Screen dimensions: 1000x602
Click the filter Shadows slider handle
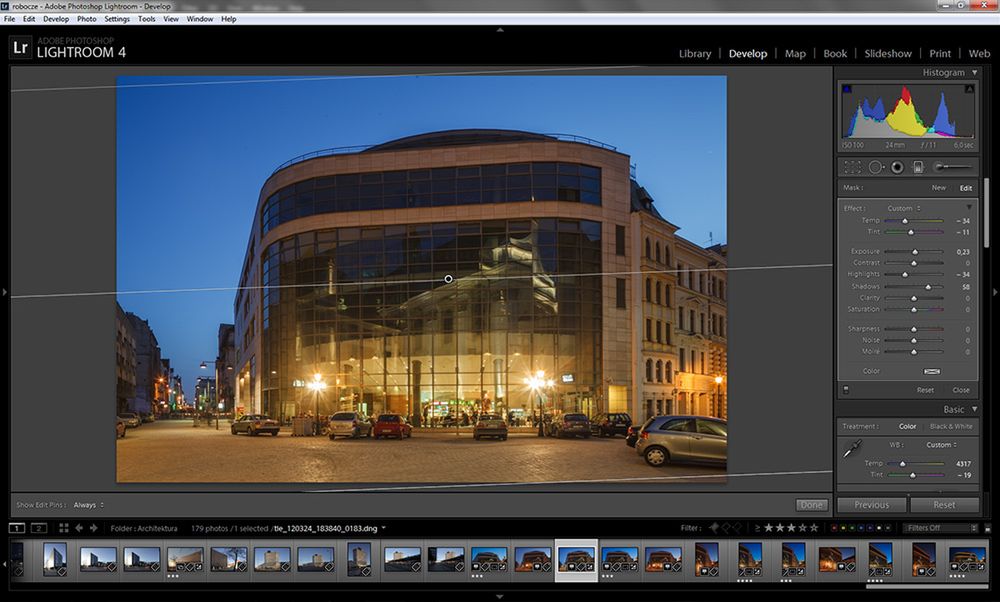[x=929, y=287]
